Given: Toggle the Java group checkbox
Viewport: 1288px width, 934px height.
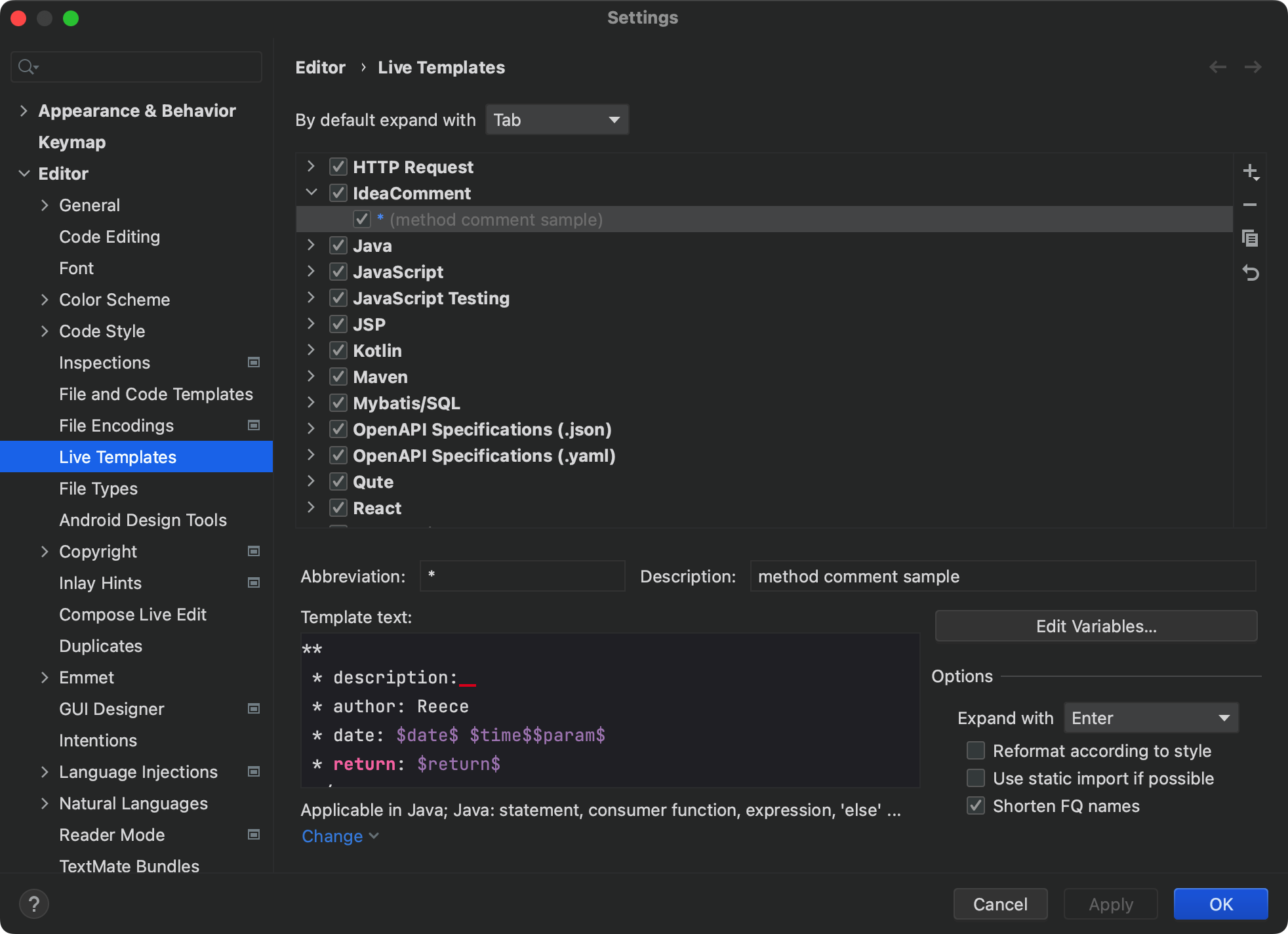Looking at the screenshot, I should pyautogui.click(x=338, y=245).
